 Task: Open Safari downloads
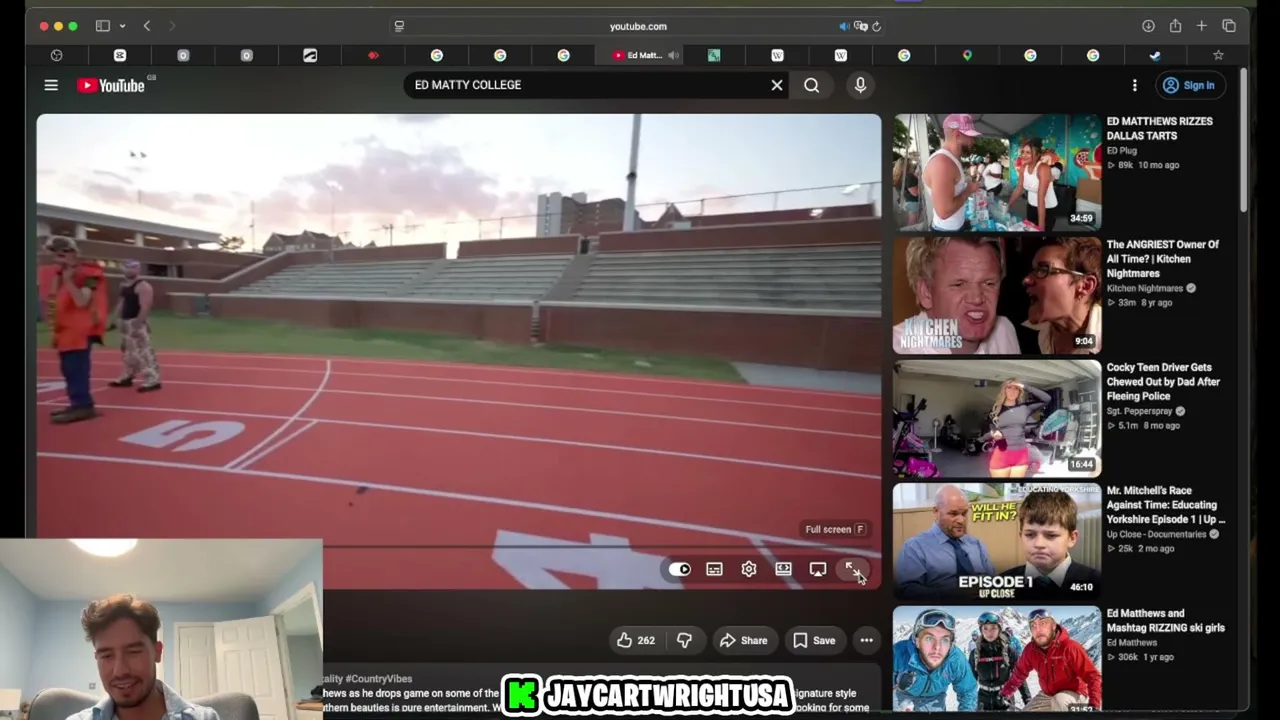pyautogui.click(x=1148, y=26)
